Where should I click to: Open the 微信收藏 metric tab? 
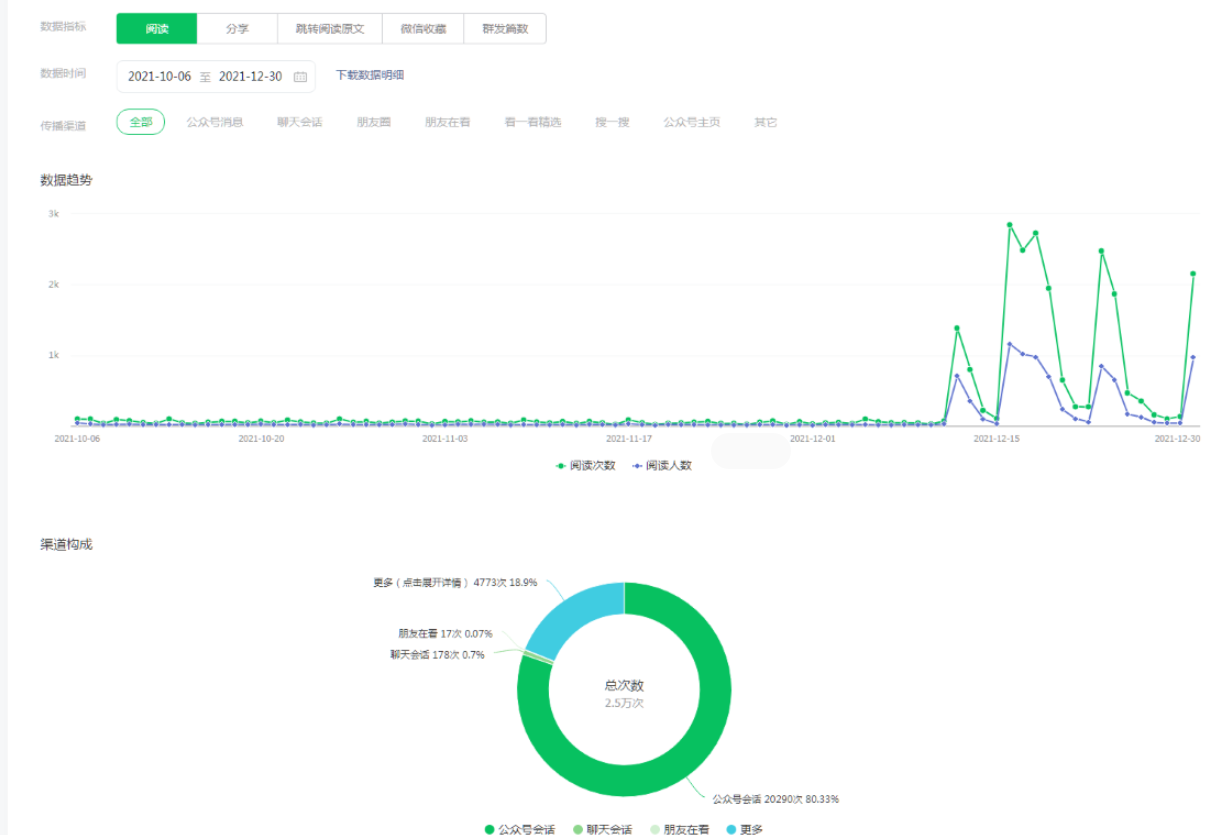click(x=423, y=29)
